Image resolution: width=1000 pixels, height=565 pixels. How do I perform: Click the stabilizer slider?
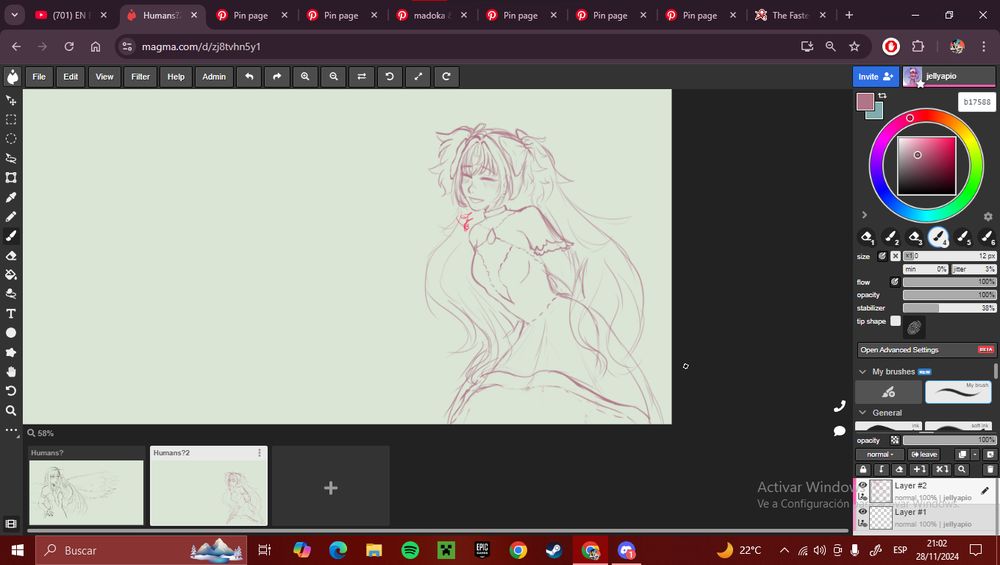(949, 308)
